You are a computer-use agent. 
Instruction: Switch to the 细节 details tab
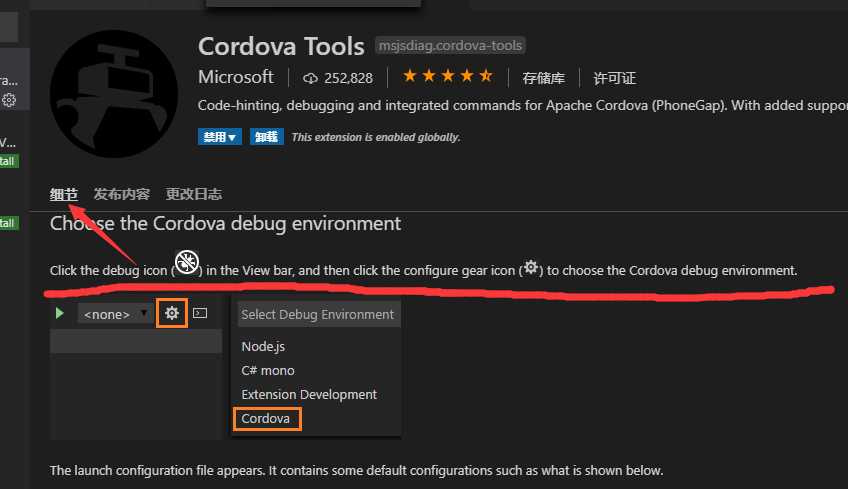pos(64,194)
